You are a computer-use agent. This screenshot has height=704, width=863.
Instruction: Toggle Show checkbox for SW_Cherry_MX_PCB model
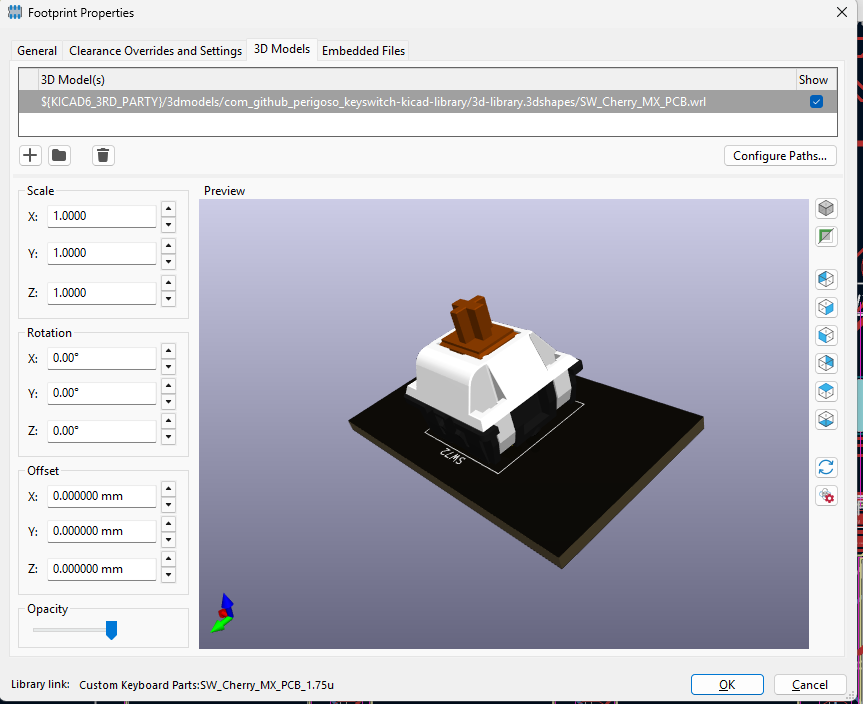[816, 101]
